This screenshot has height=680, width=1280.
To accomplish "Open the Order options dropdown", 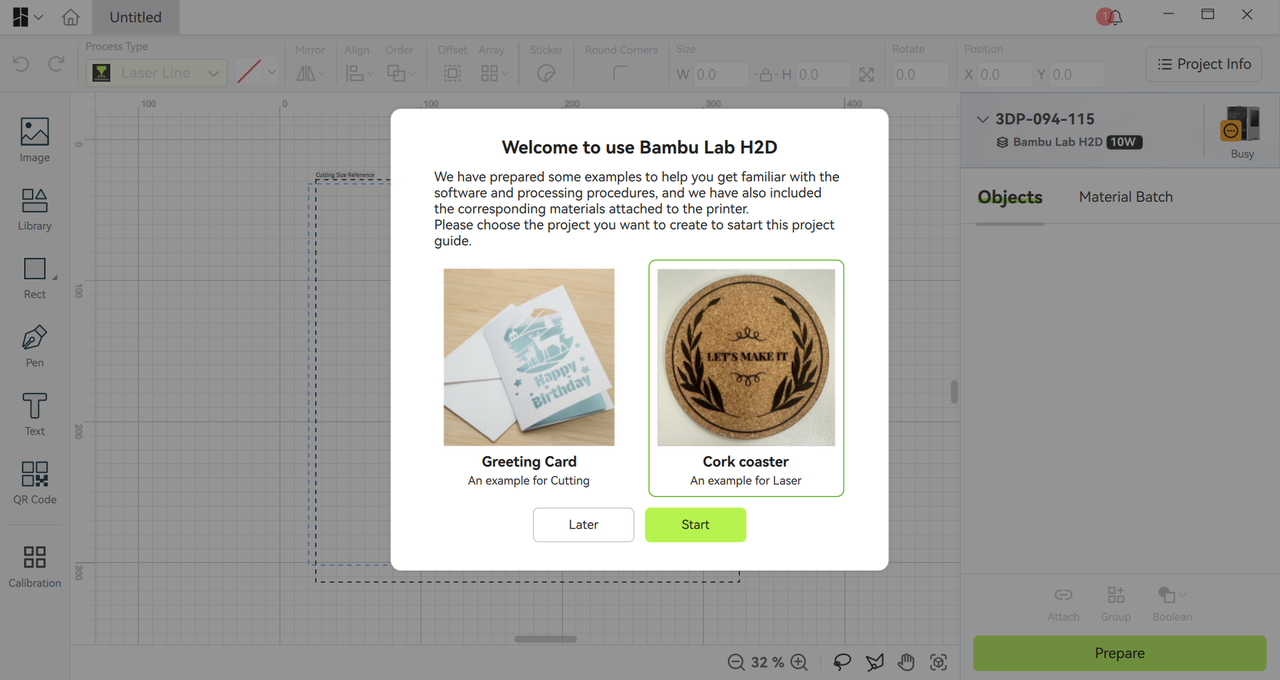I will [x=400, y=73].
